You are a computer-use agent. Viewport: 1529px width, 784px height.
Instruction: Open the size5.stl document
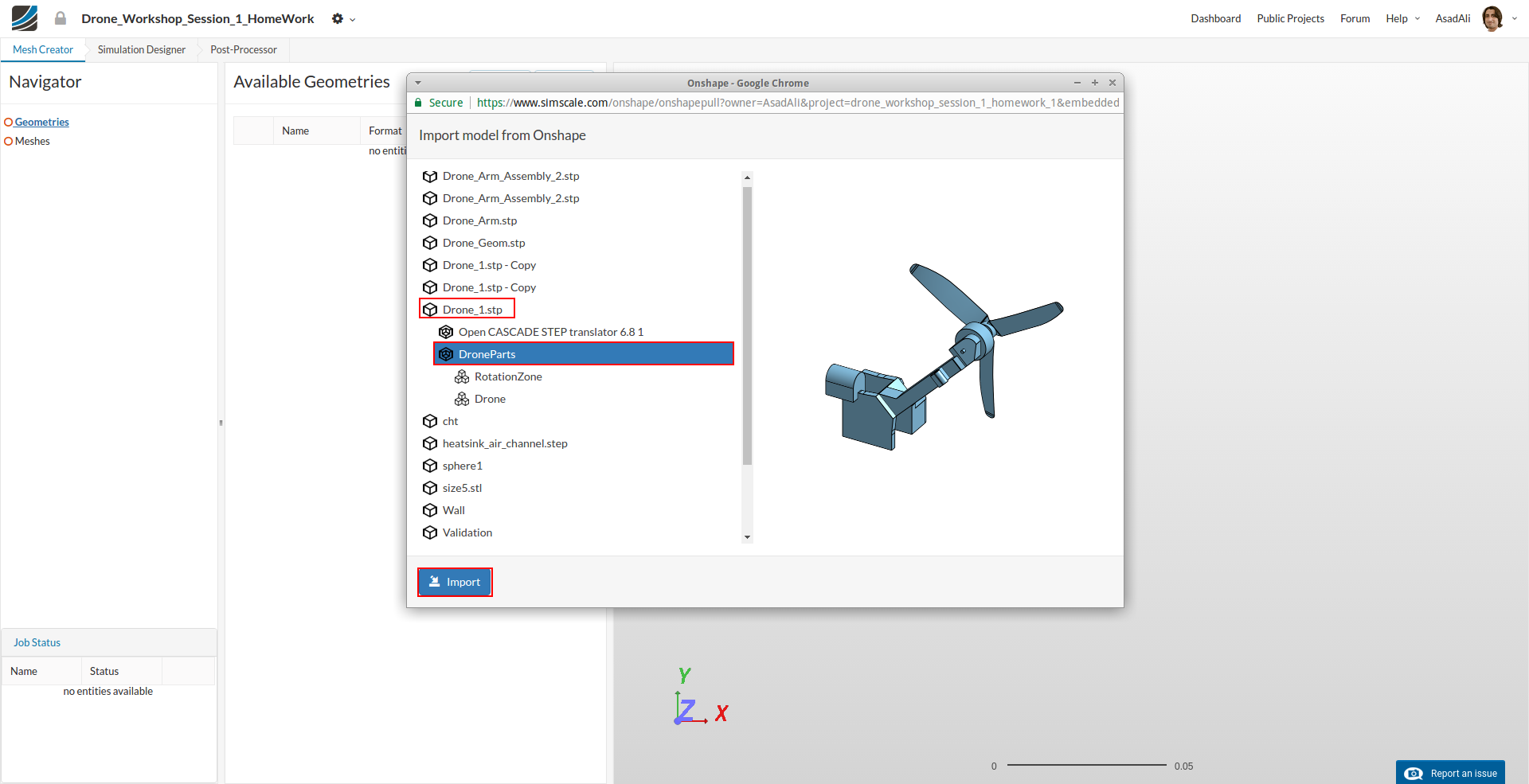tap(462, 488)
